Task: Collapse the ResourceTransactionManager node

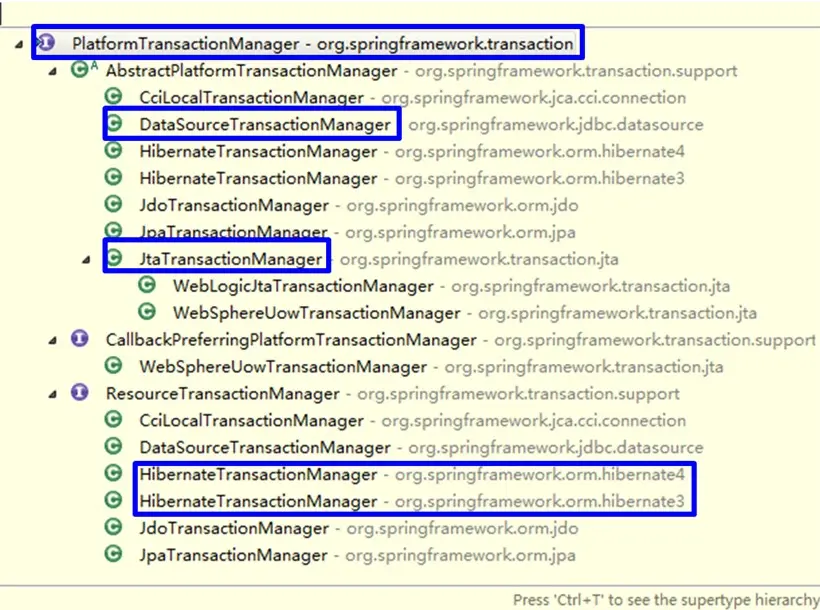Action: click(52, 395)
